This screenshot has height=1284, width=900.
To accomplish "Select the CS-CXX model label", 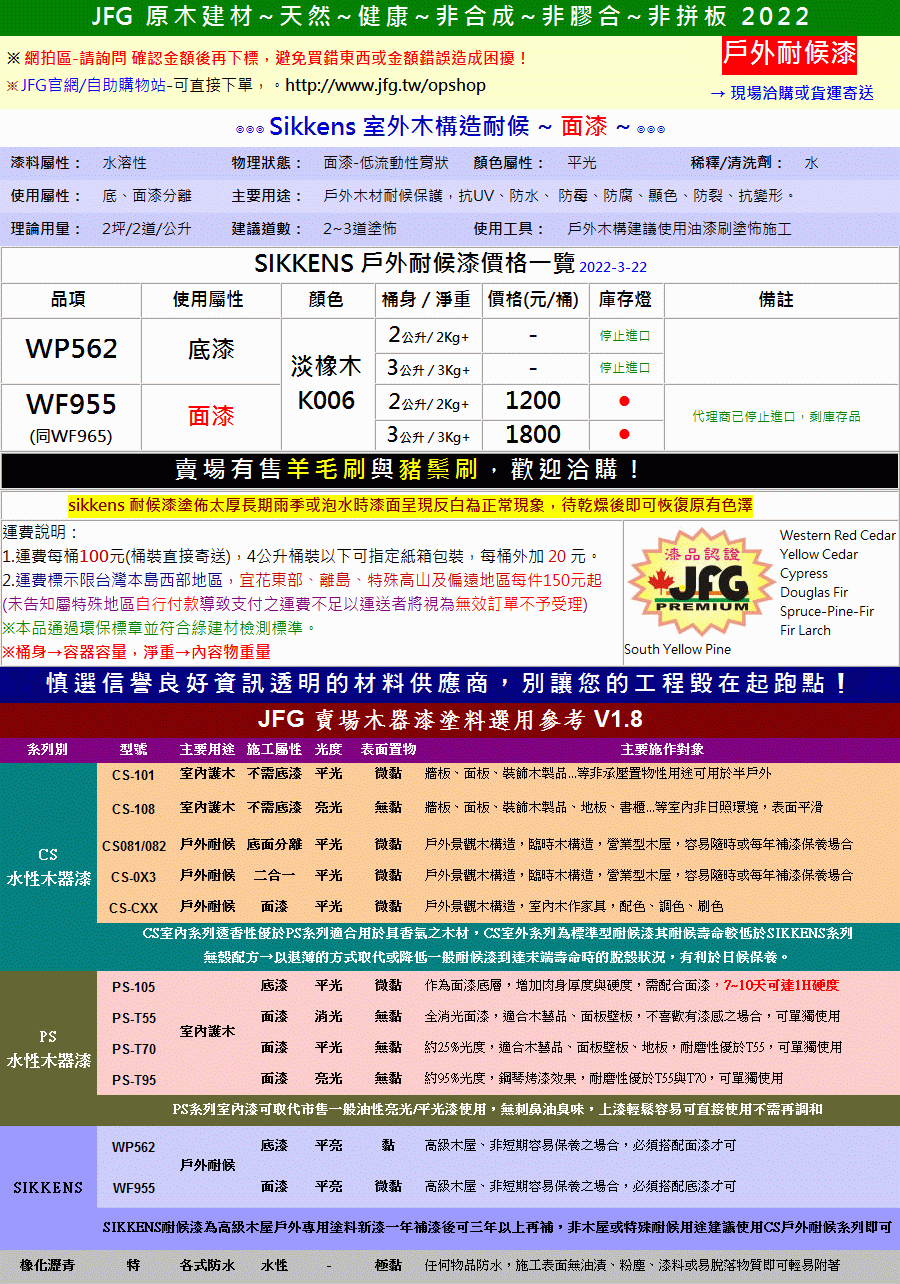I will pyautogui.click(x=133, y=909).
